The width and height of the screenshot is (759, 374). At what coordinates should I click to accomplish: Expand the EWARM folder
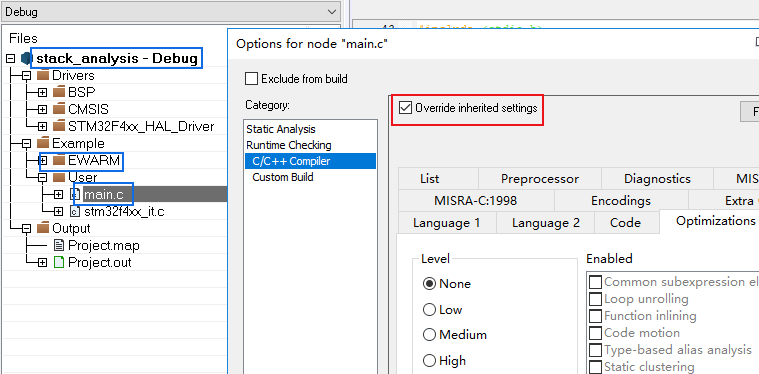point(43,160)
